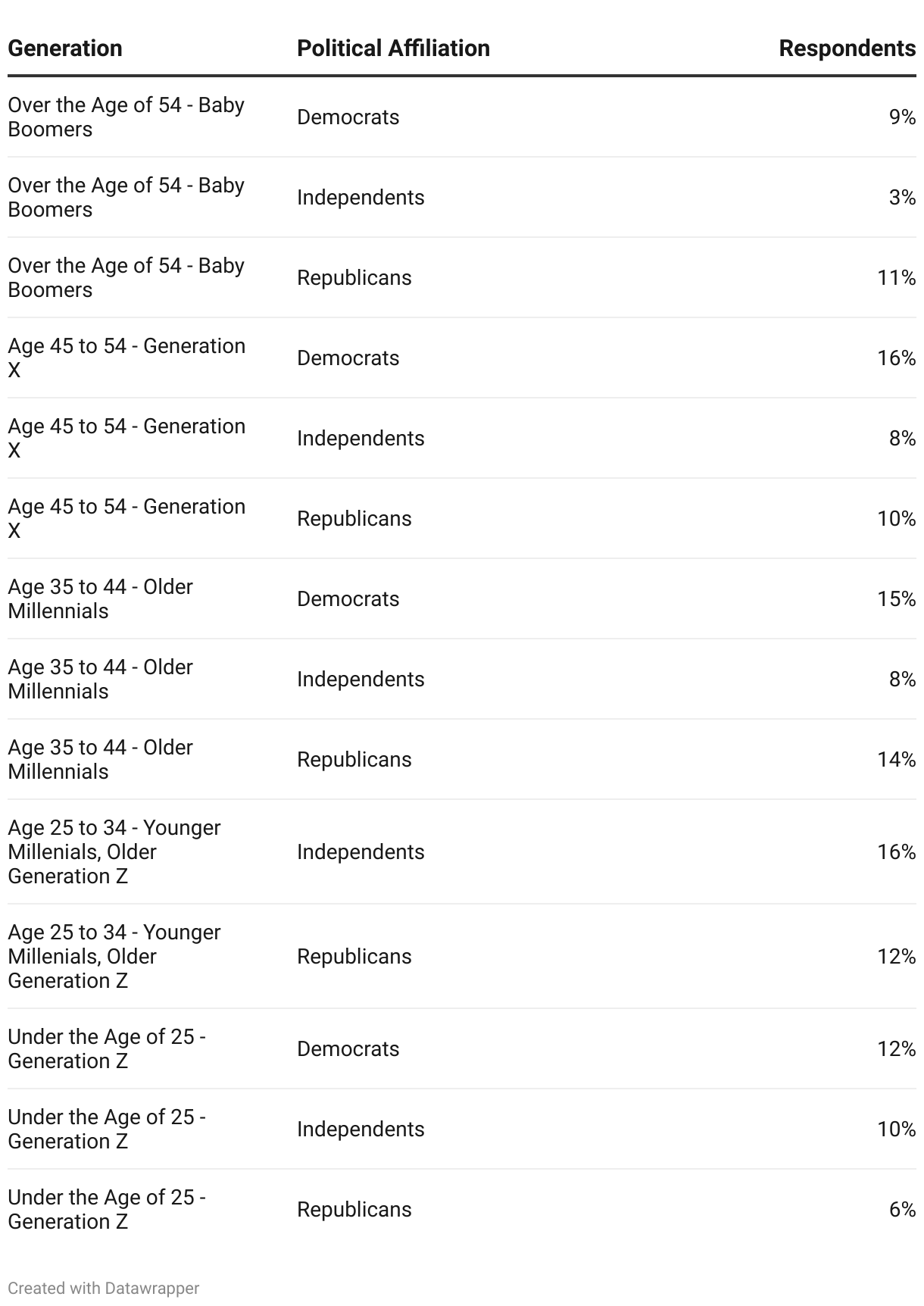Click the Respondents column header
924x1306 pixels.
847,48
